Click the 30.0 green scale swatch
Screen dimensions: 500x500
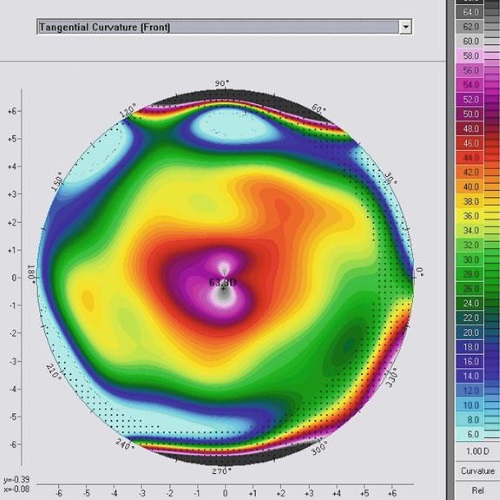click(x=470, y=260)
